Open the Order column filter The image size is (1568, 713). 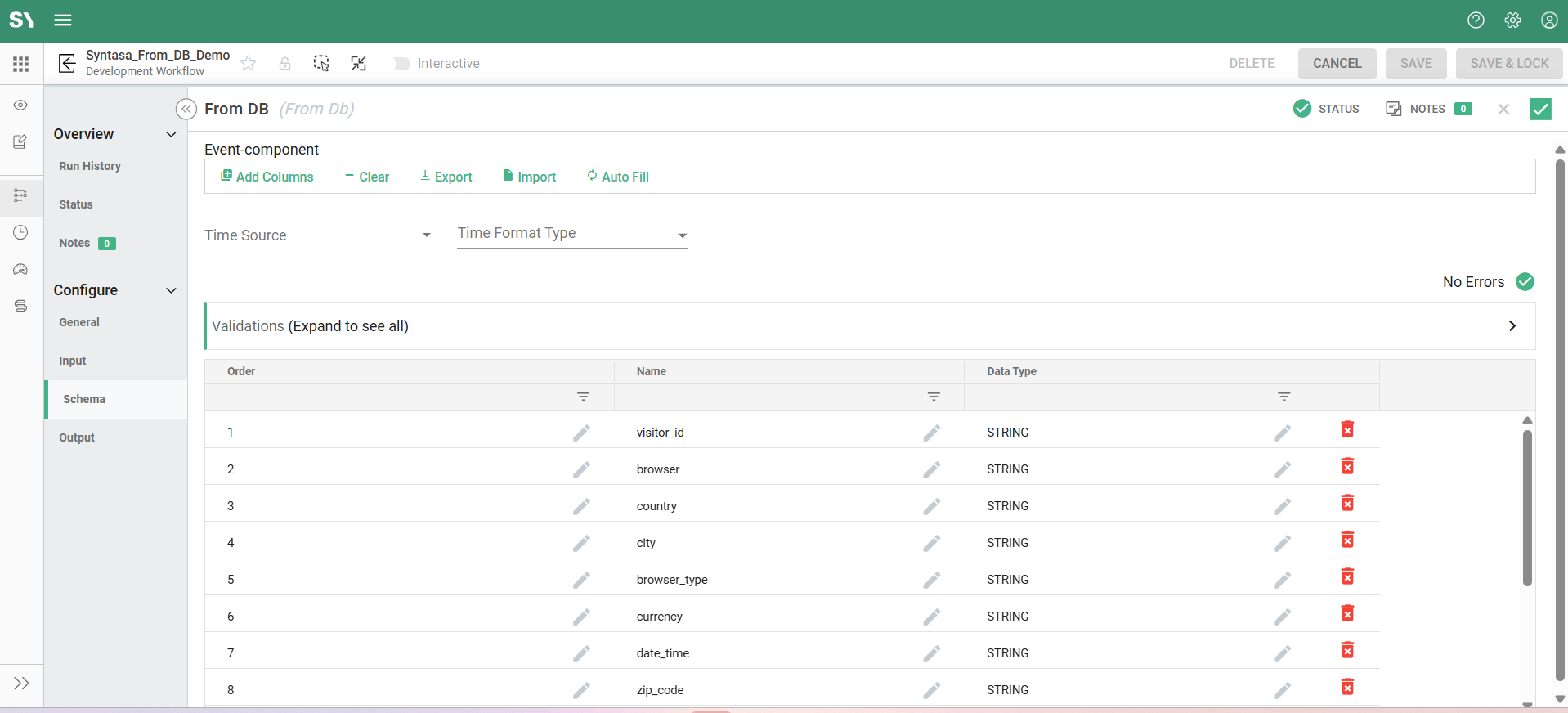click(x=583, y=397)
